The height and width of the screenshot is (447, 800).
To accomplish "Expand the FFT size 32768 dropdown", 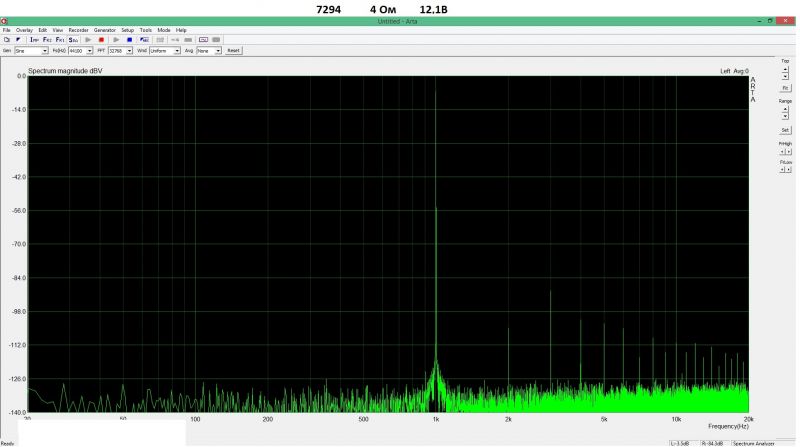I will pyautogui.click(x=130, y=50).
